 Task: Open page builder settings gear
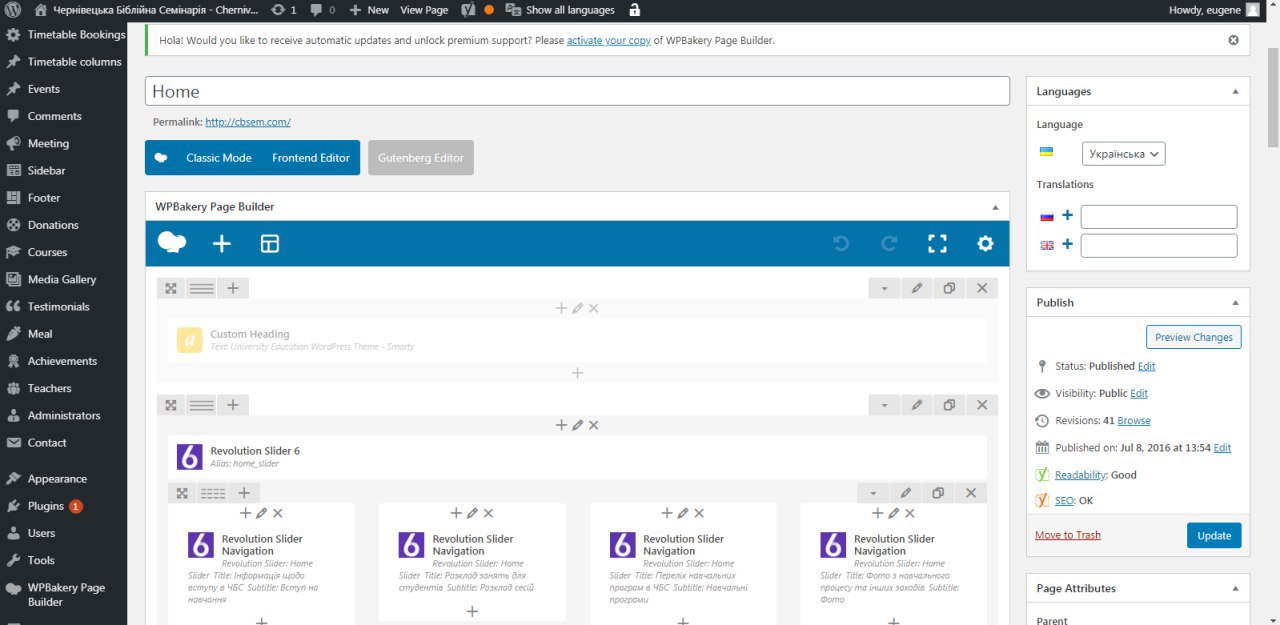(985, 243)
